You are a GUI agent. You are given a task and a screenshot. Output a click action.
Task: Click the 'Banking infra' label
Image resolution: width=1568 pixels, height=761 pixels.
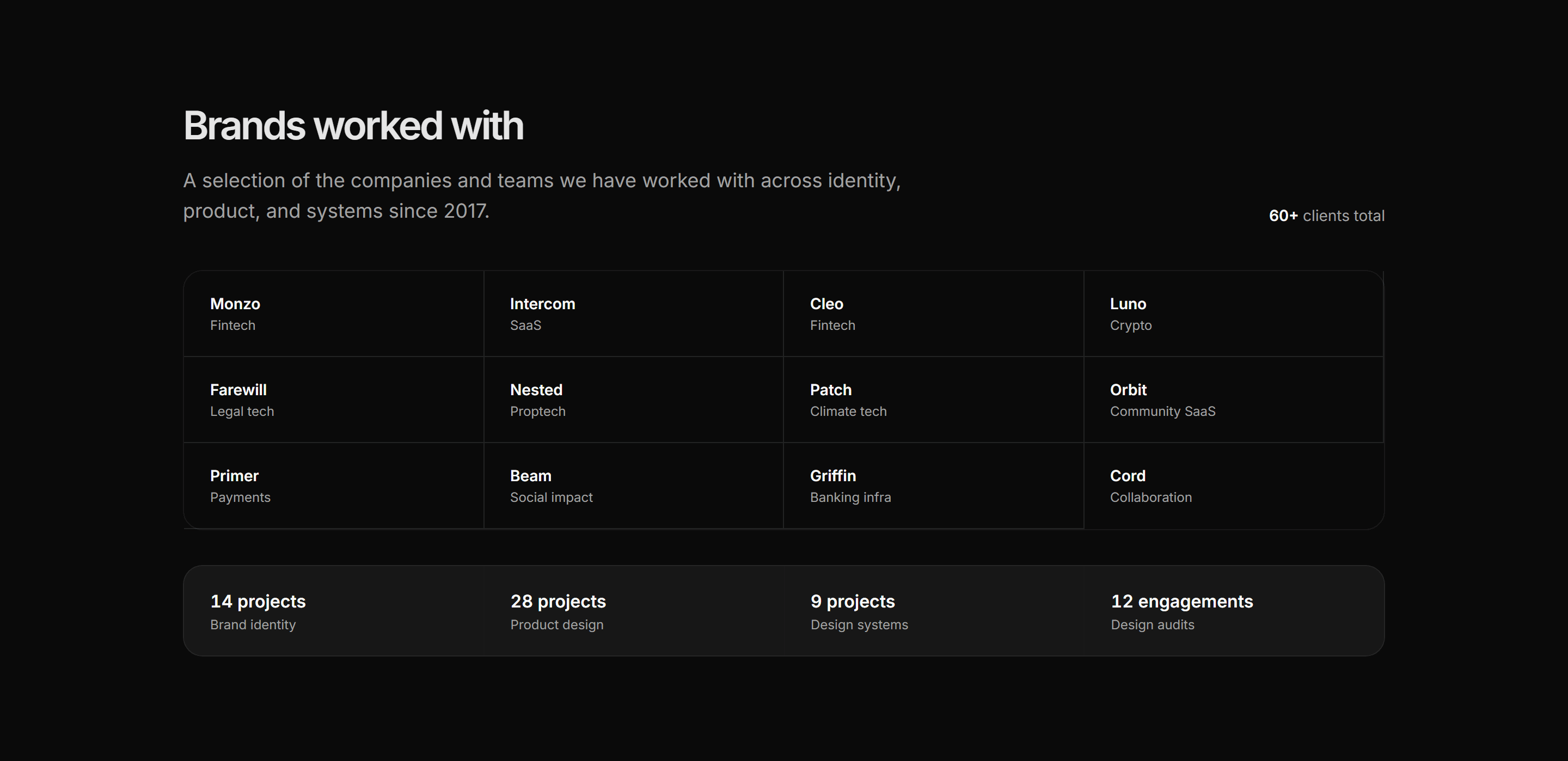click(850, 498)
